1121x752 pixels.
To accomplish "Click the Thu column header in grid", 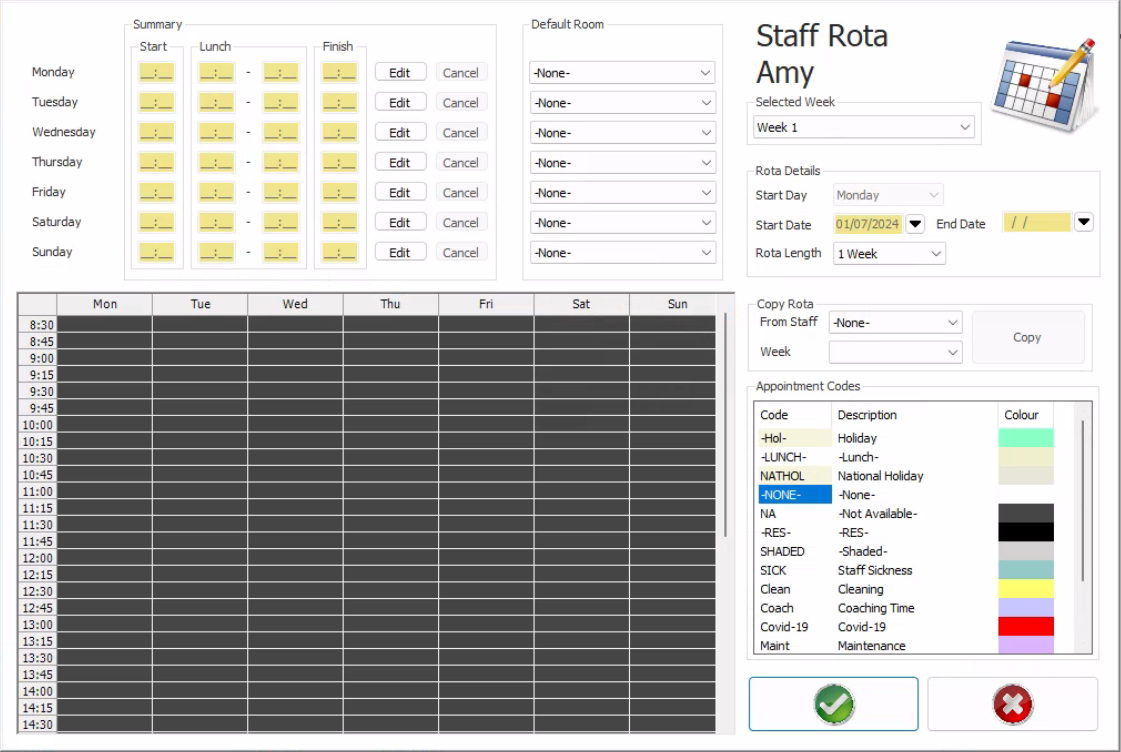I will pyautogui.click(x=390, y=304).
